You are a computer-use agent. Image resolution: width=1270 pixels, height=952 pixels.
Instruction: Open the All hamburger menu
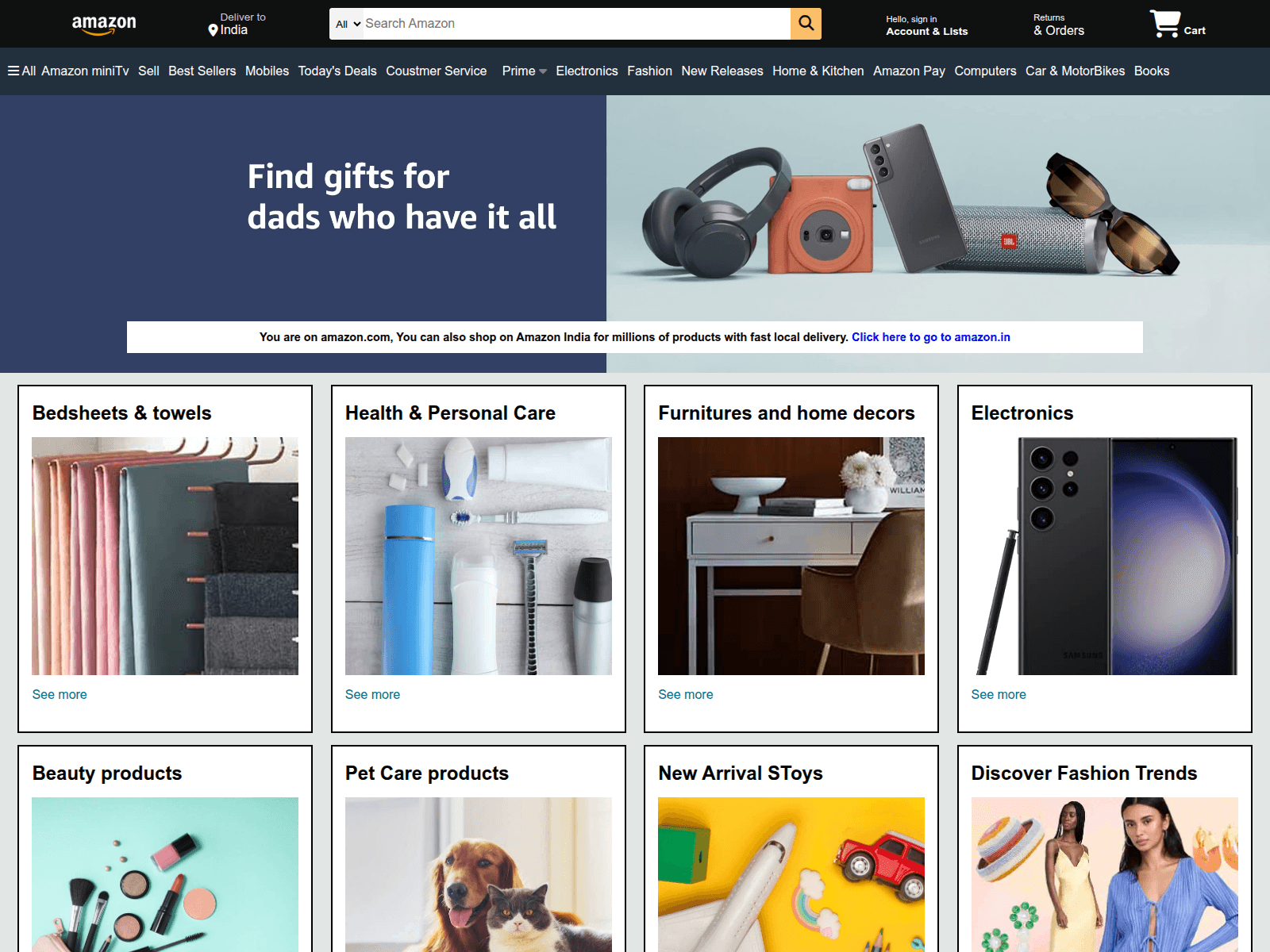(x=21, y=71)
